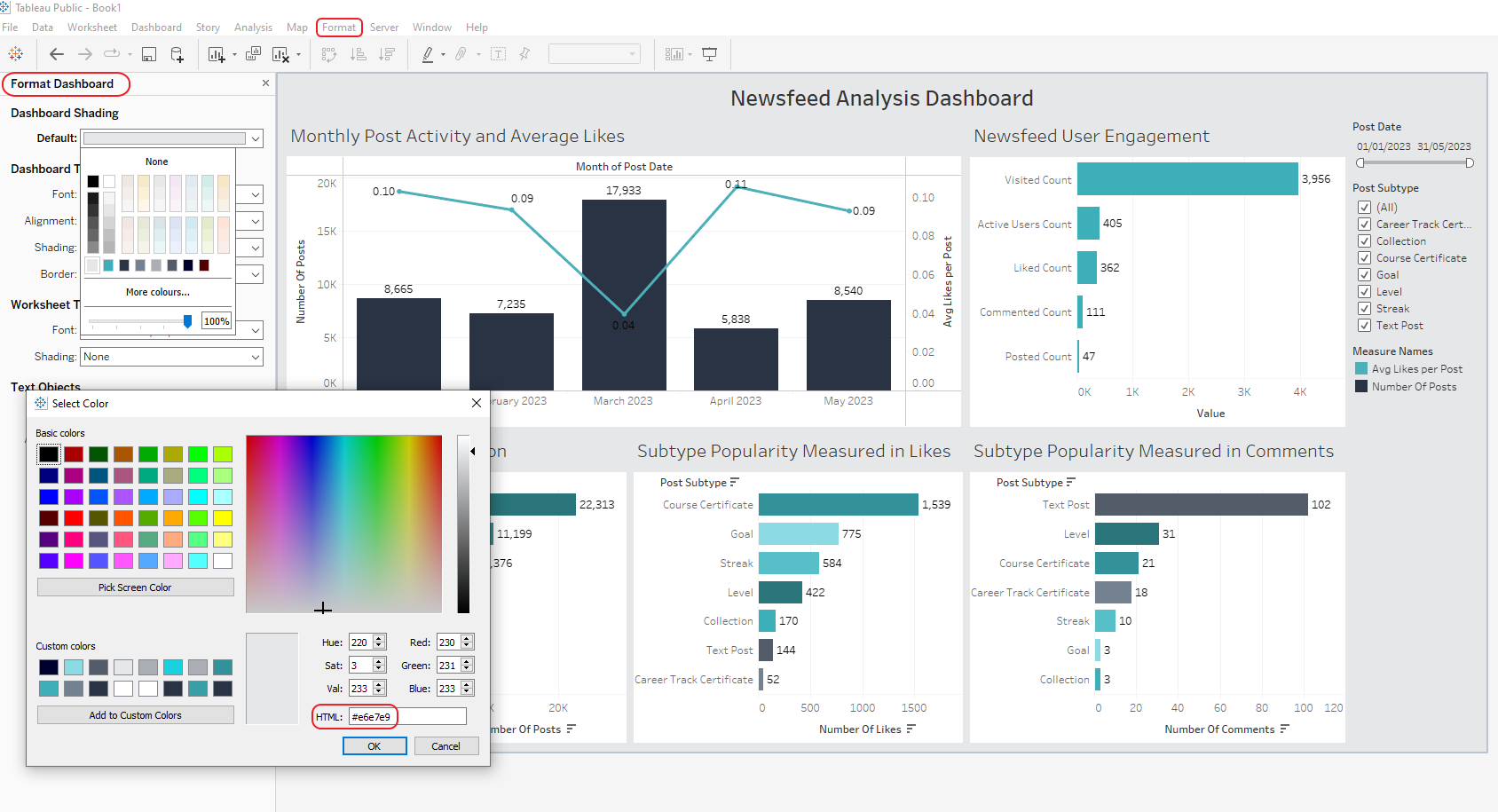Viewport: 1498px width, 812px height.
Task: Click the Highlight pen icon
Action: pyautogui.click(x=428, y=54)
